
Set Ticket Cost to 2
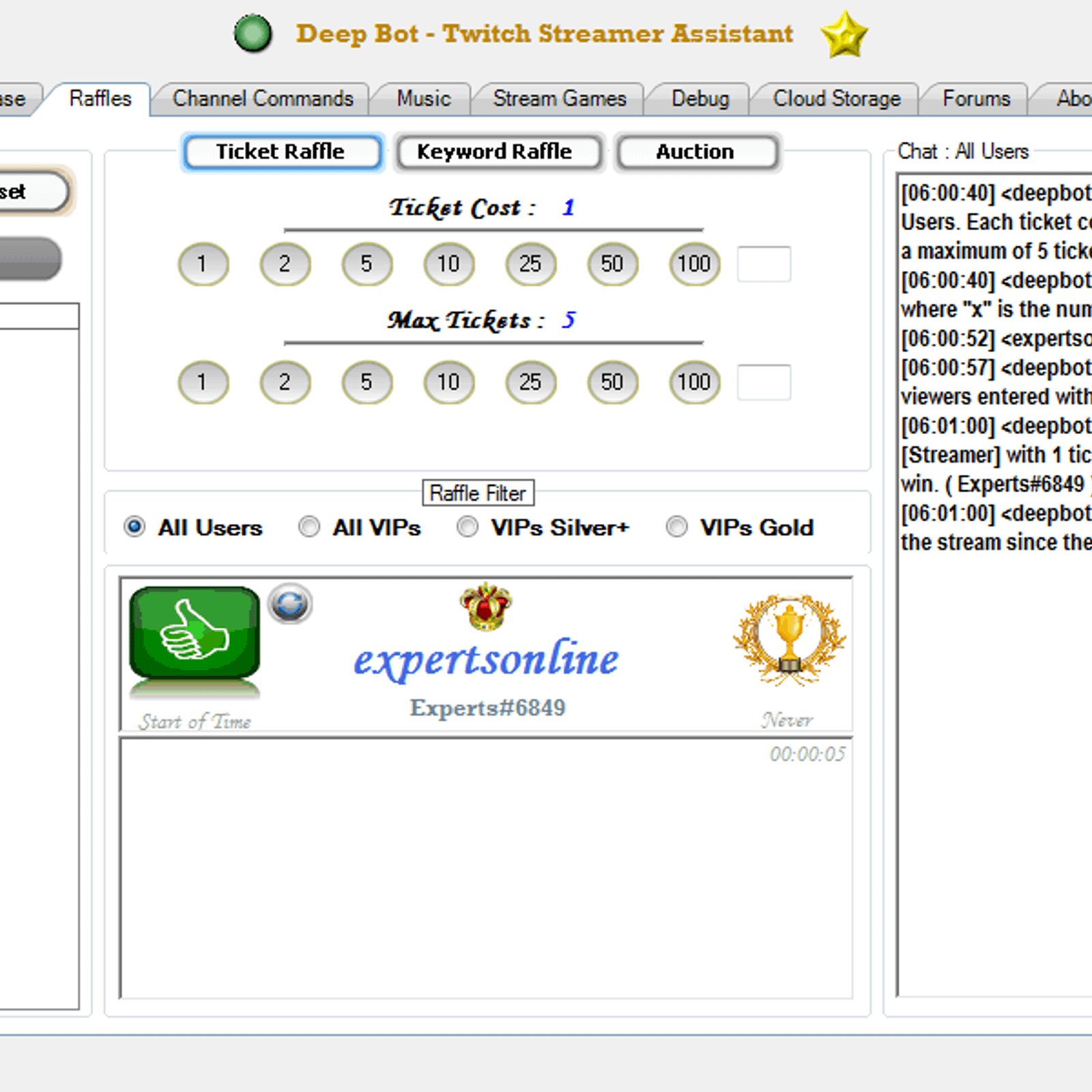tap(285, 264)
